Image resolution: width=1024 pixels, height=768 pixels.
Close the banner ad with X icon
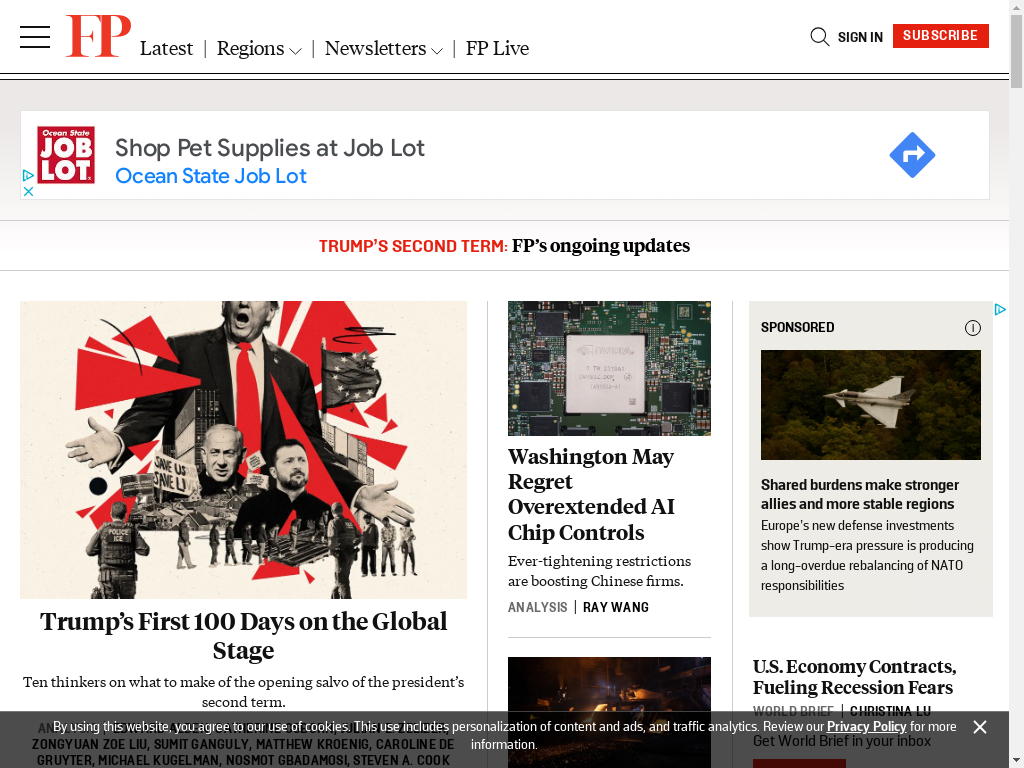pos(28,191)
